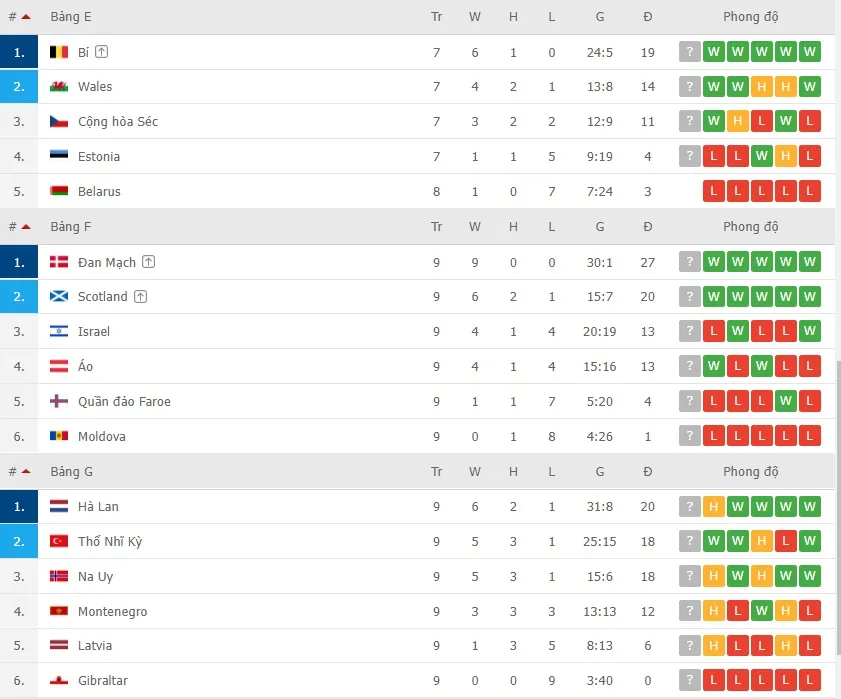The width and height of the screenshot is (841, 699).
Task: Click the Turkey flag beside Thổ Nhĩ Kỳ
Action: coord(59,542)
